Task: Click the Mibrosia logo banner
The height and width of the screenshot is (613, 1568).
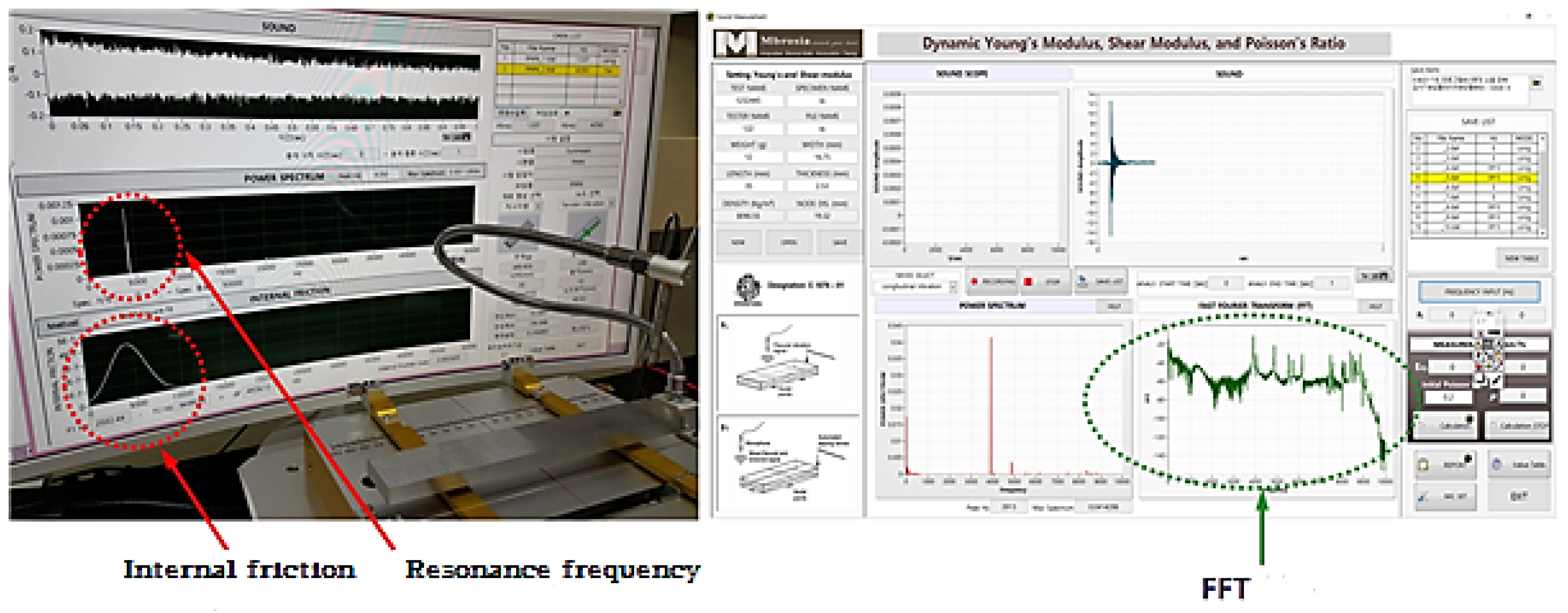Action: [x=788, y=43]
